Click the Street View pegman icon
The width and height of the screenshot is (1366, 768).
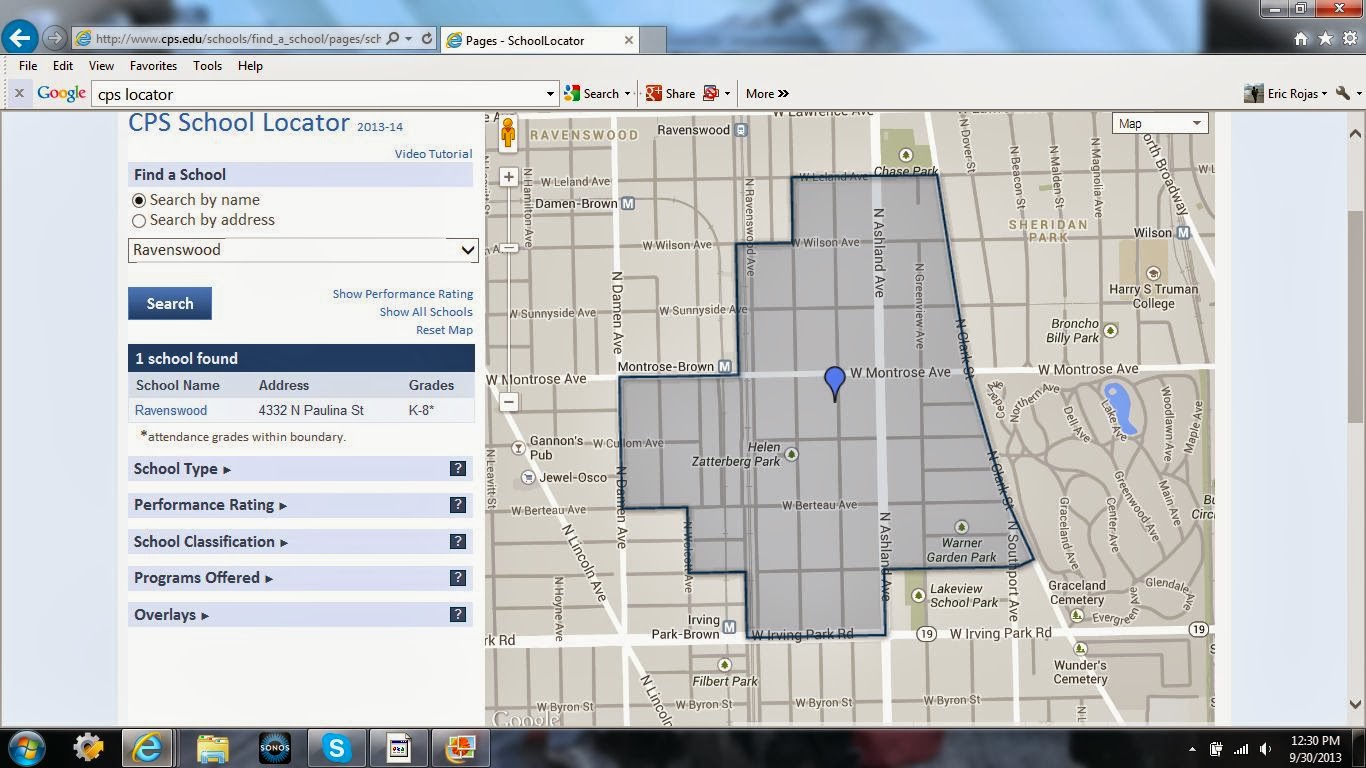pyautogui.click(x=508, y=133)
